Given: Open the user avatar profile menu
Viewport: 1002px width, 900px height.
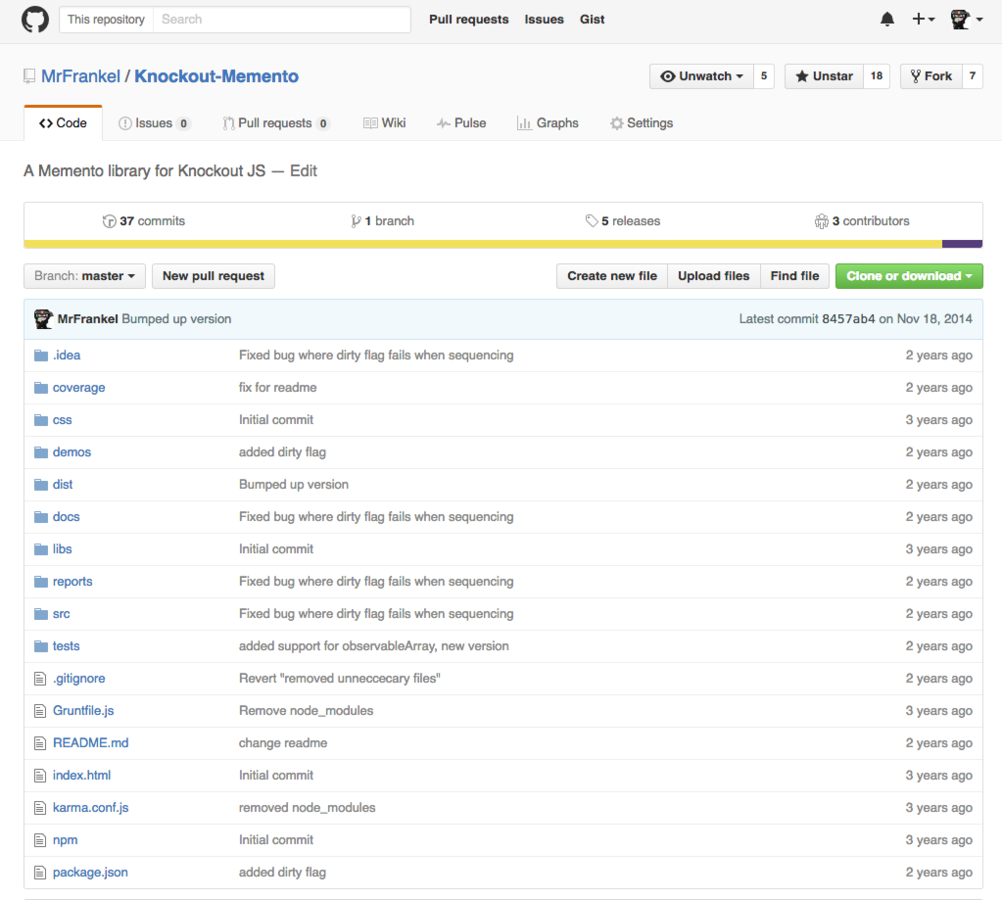Looking at the screenshot, I should click(966, 19).
